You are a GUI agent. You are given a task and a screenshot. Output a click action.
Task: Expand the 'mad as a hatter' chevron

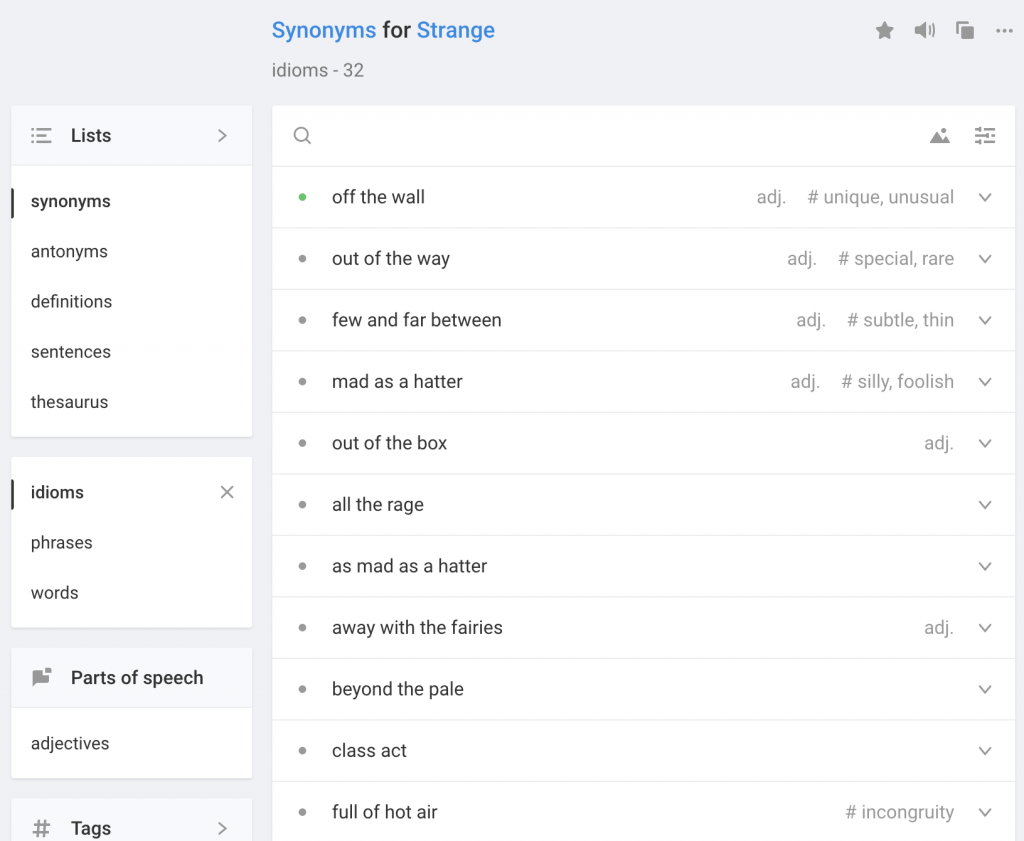click(985, 381)
